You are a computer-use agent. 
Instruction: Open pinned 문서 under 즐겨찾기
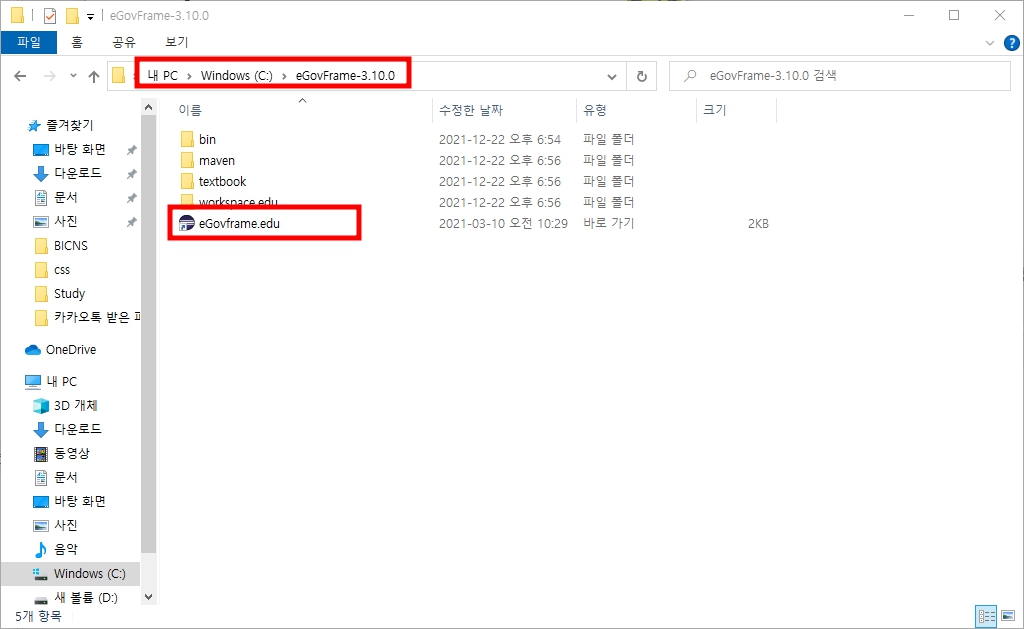(65, 197)
